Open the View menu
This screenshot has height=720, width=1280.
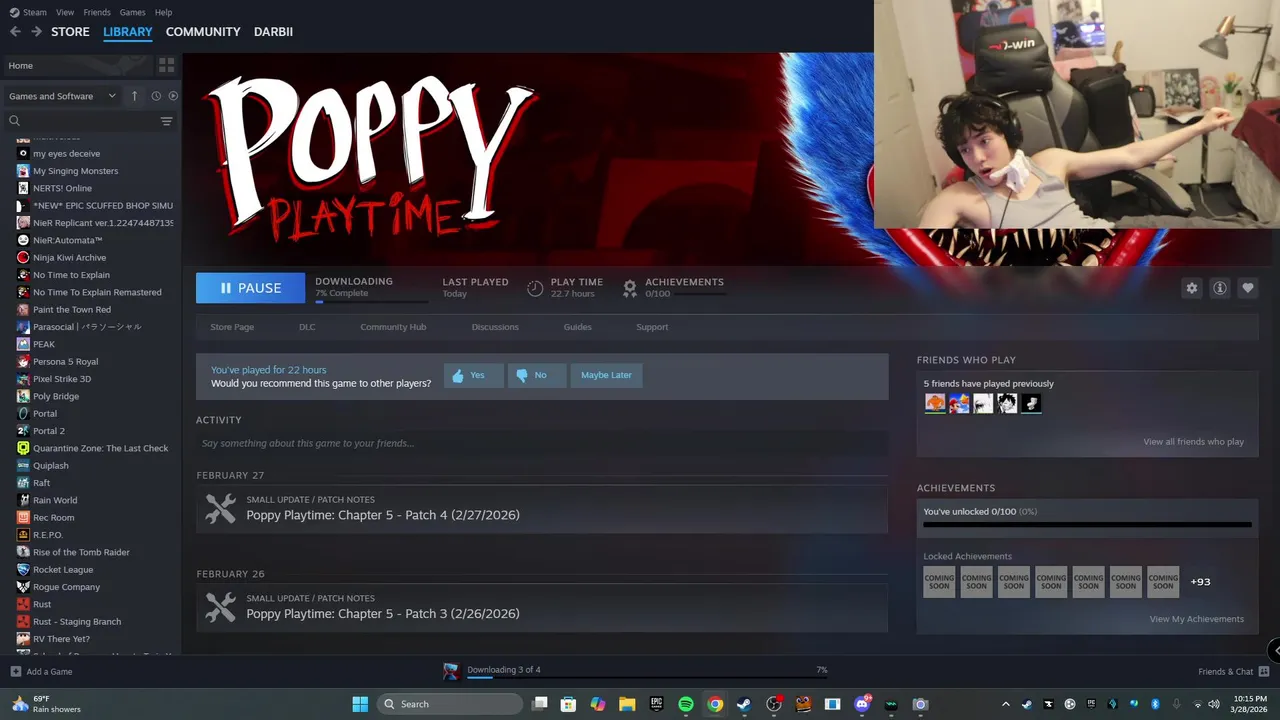click(x=65, y=12)
